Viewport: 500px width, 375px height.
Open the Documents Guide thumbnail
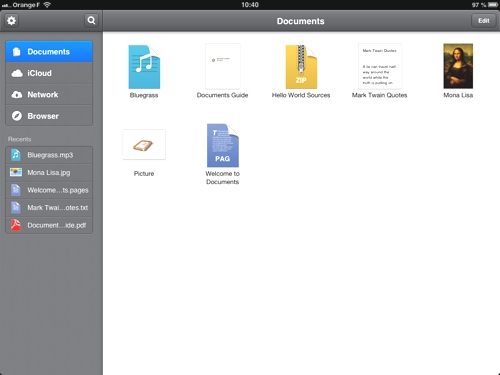(223, 66)
